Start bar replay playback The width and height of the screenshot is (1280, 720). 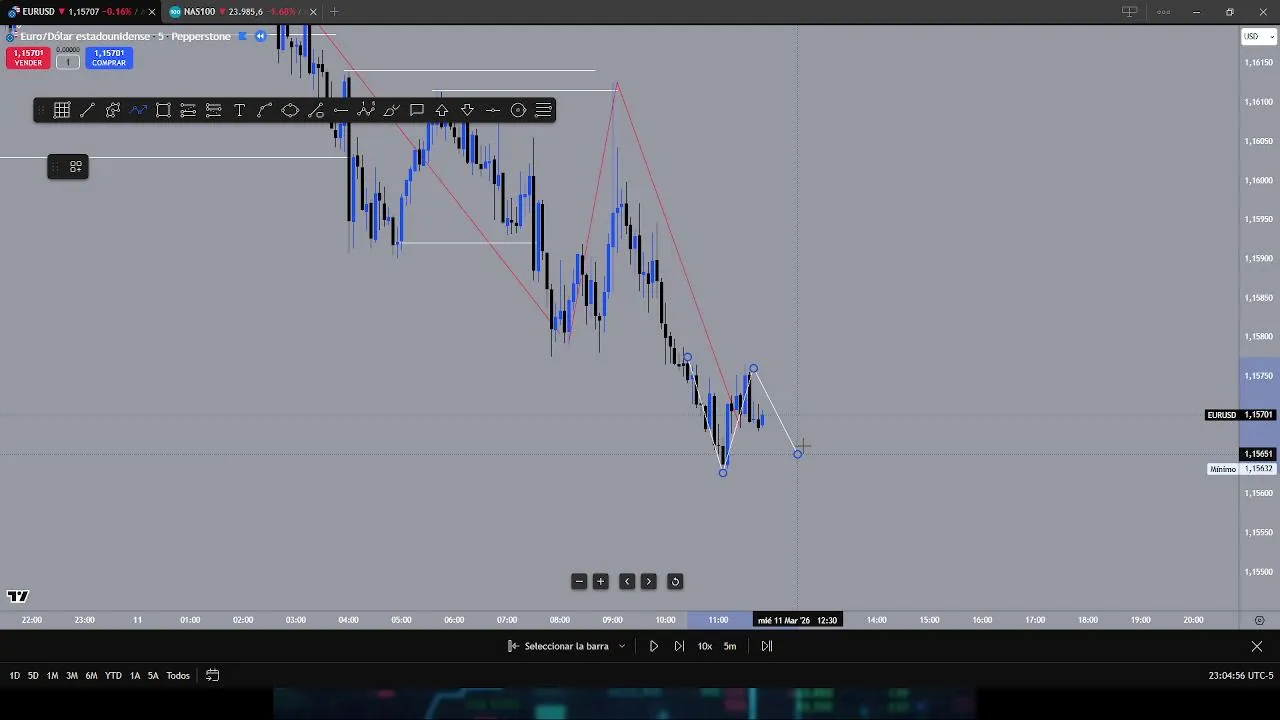654,646
